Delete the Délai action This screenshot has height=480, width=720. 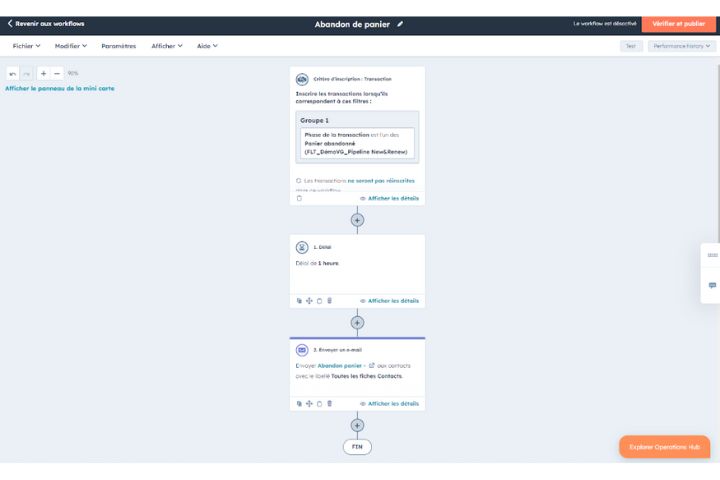(329, 301)
